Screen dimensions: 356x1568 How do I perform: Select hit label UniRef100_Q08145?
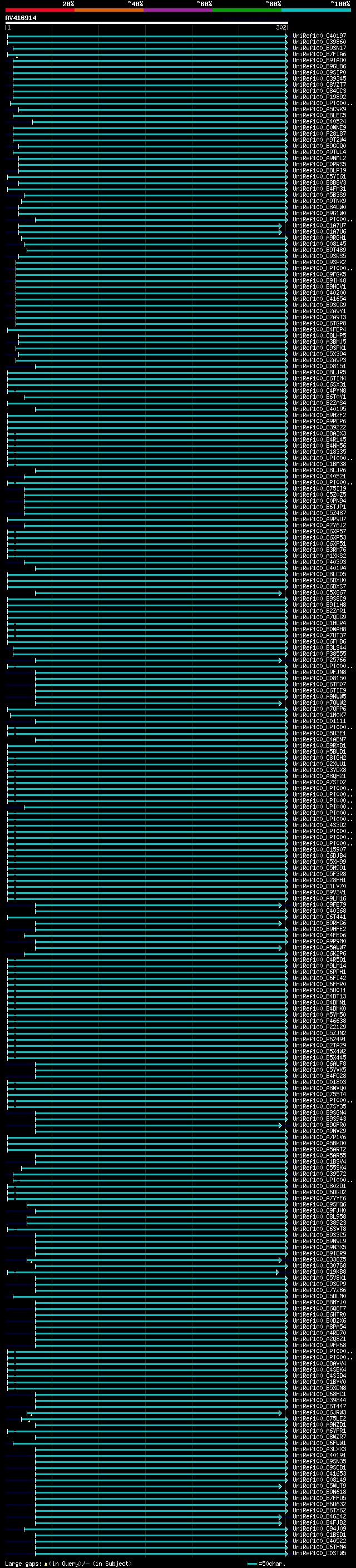pos(319,244)
